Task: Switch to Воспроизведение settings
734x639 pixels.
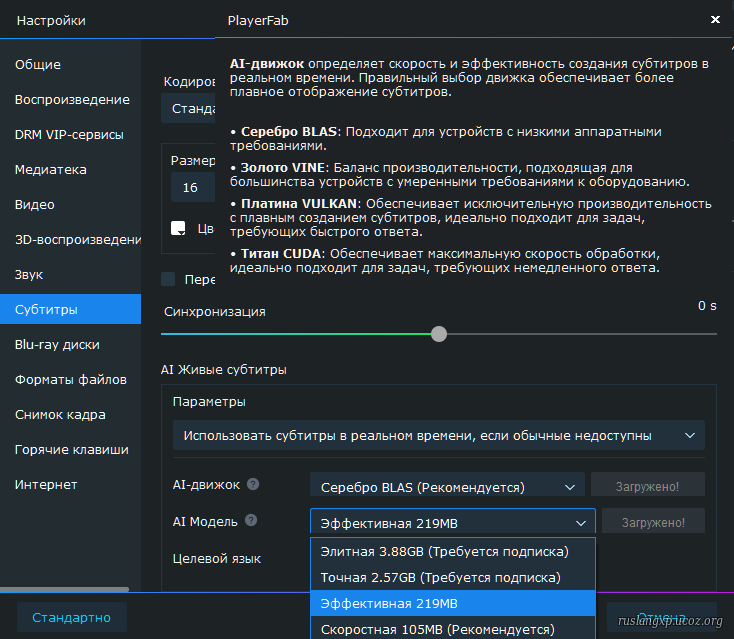Action: (x=71, y=100)
